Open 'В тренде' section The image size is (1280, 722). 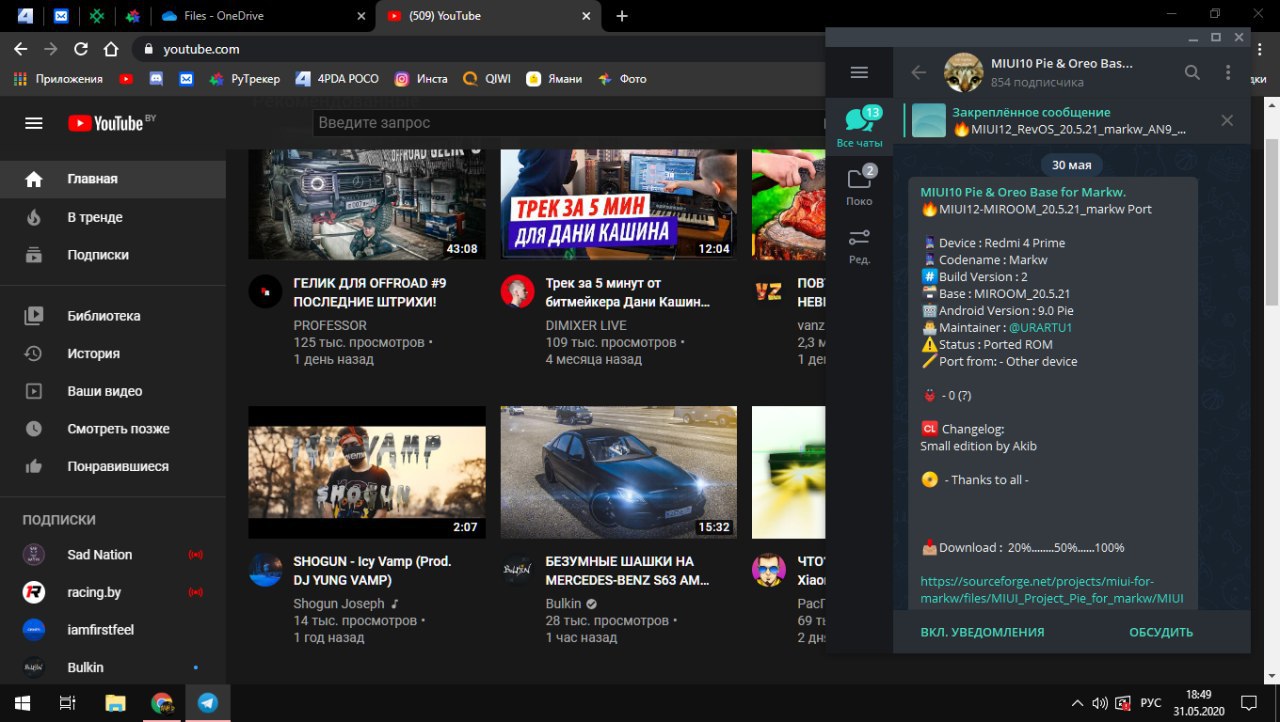(112, 217)
